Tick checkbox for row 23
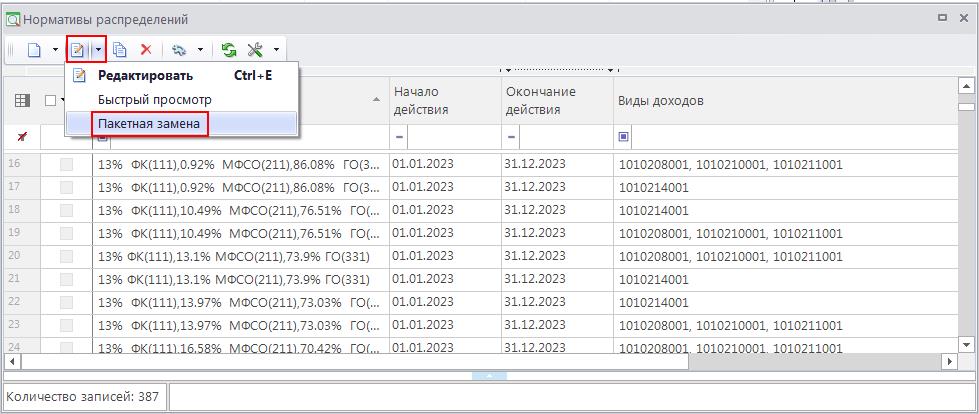Image resolution: width=979 pixels, height=414 pixels. click(66, 326)
